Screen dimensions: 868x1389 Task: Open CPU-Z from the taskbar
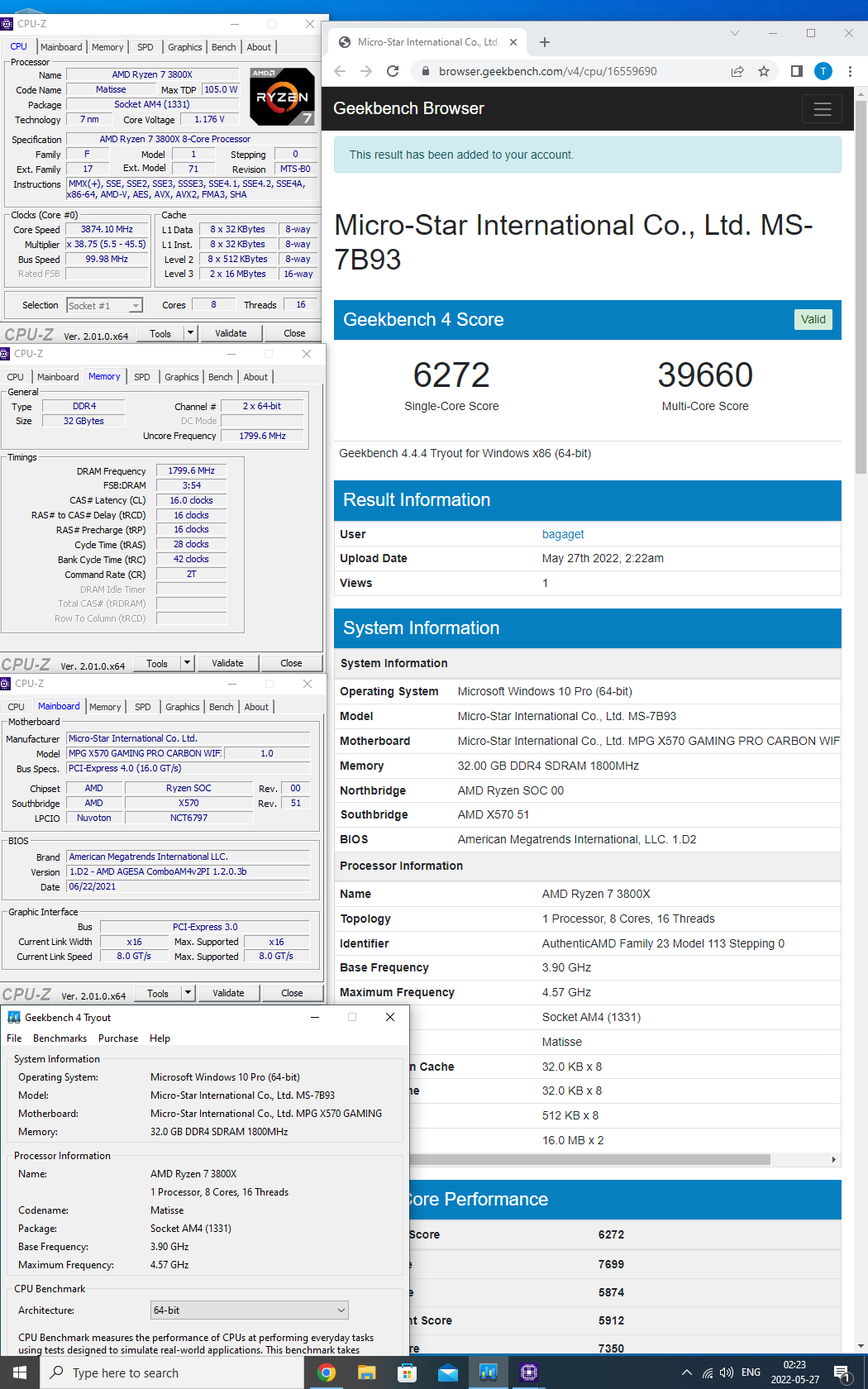[529, 1372]
